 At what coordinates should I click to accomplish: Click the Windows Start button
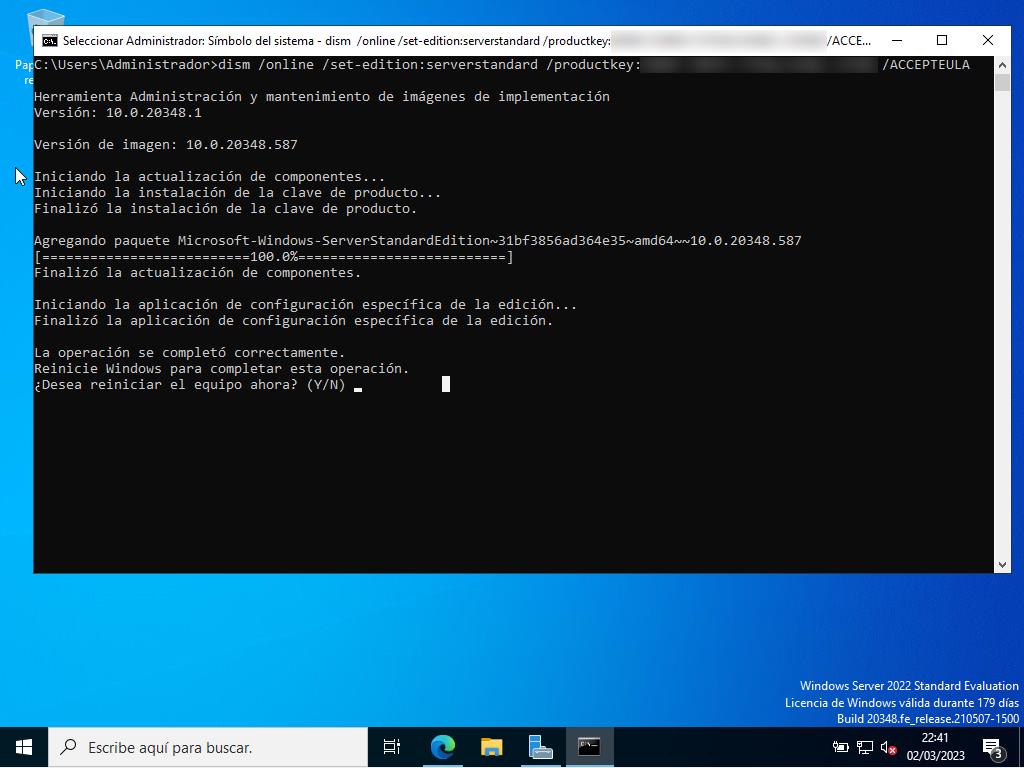pyautogui.click(x=24, y=747)
